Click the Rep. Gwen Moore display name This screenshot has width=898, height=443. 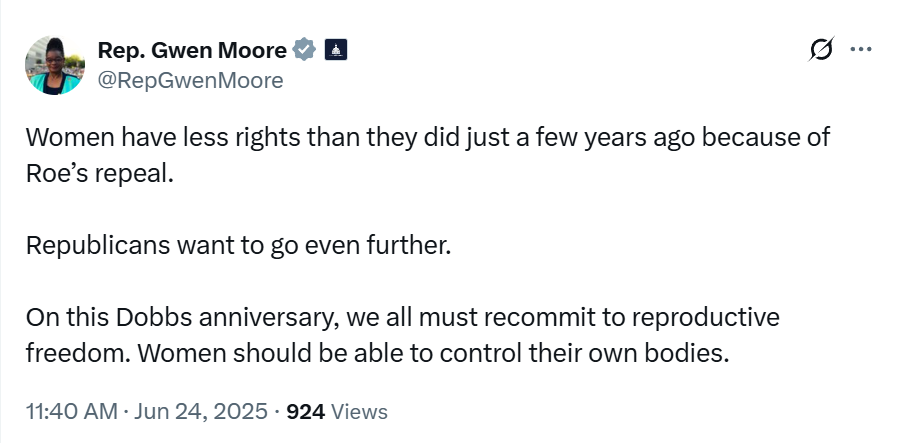point(192,50)
